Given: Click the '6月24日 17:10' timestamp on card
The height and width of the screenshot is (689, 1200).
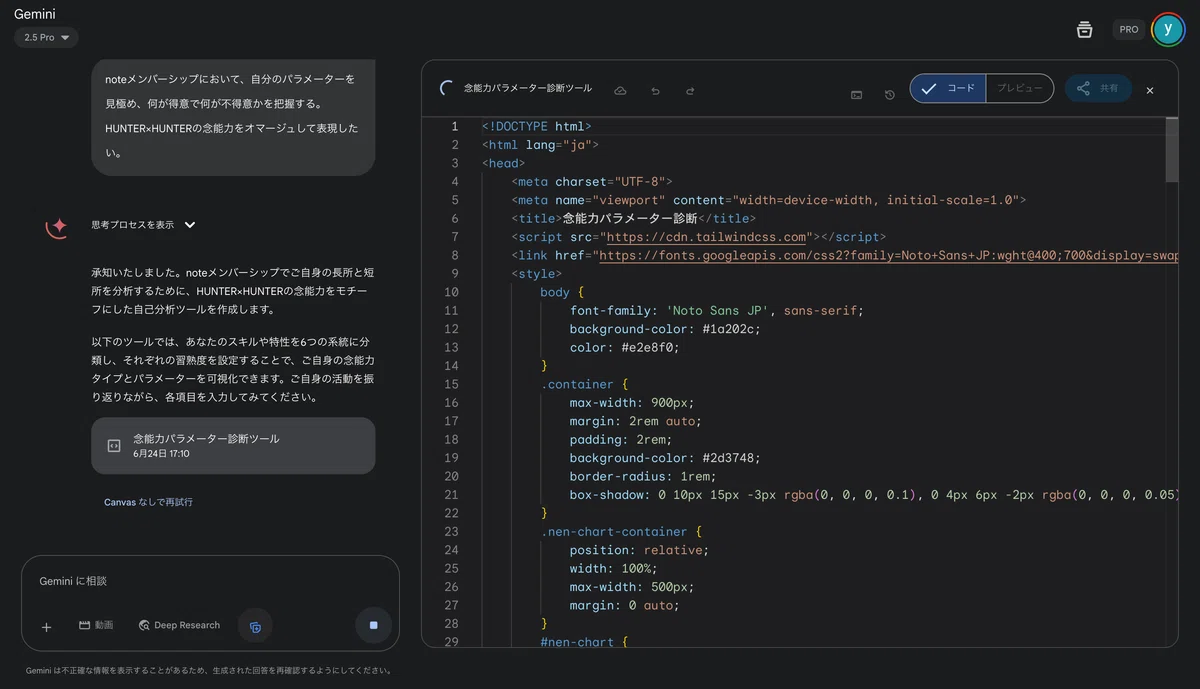Looking at the screenshot, I should [x=161, y=454].
